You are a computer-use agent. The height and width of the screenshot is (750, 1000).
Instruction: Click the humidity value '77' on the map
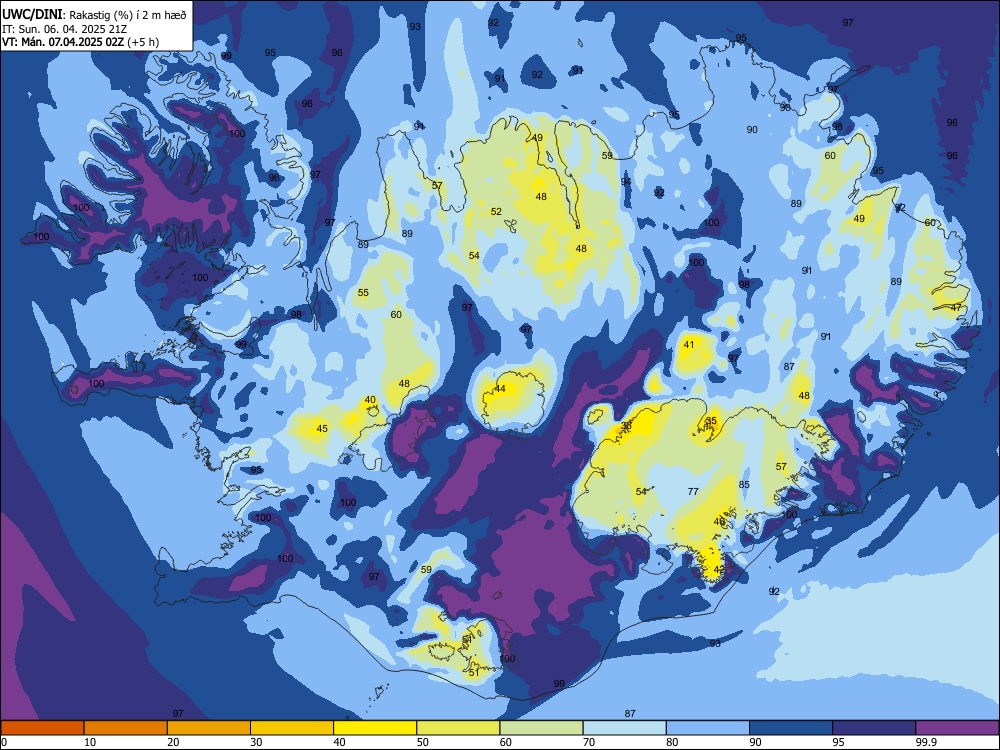point(693,491)
